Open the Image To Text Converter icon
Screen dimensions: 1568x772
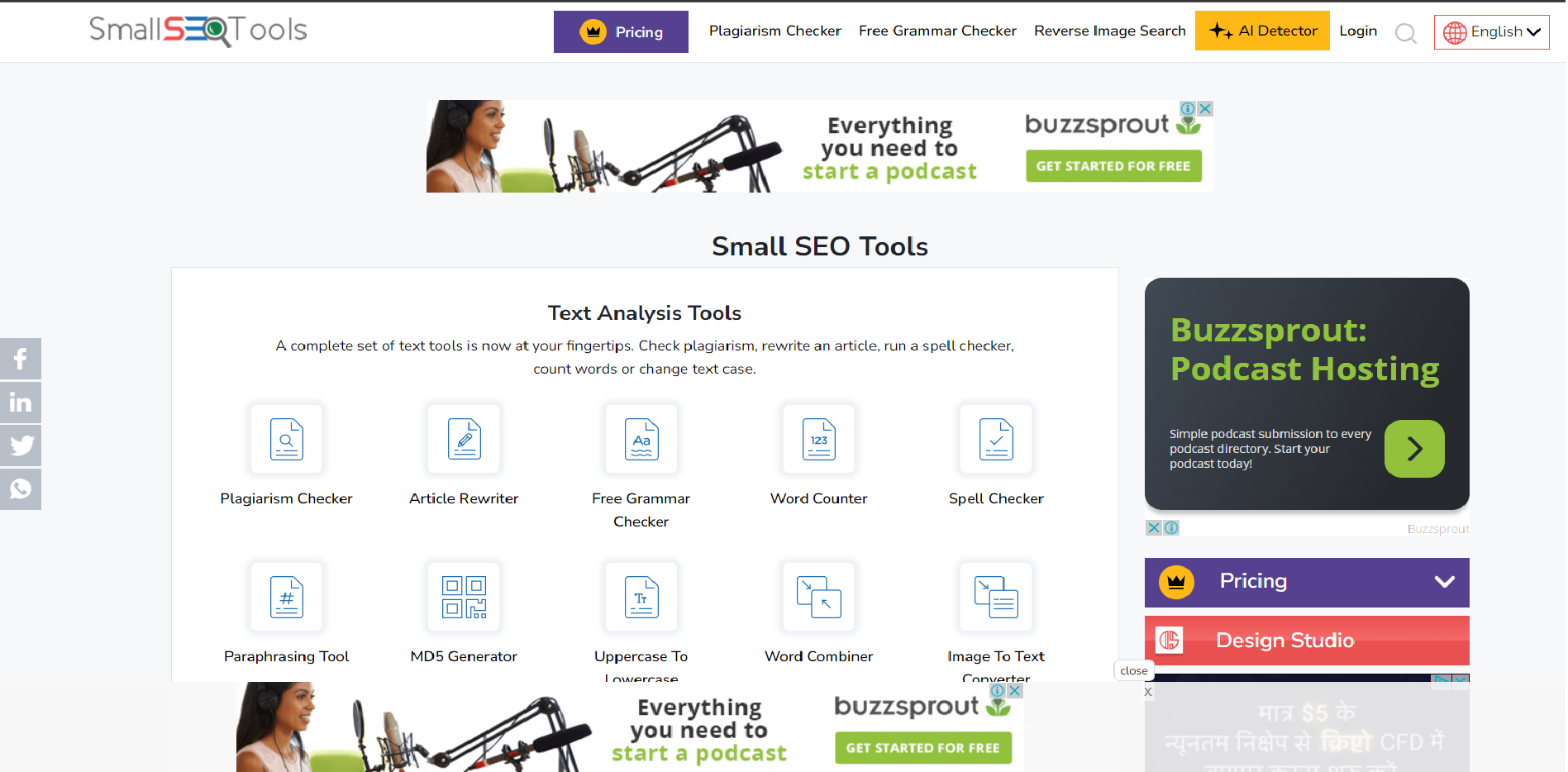[996, 597]
